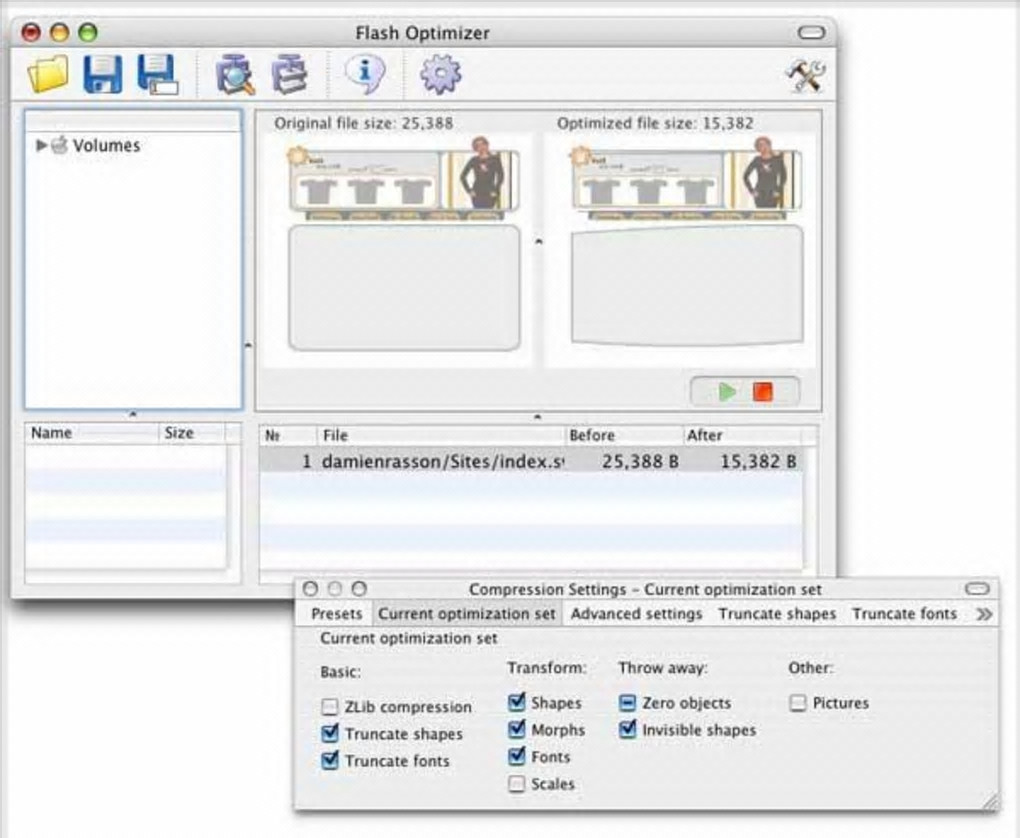Open settings via the gear icon
This screenshot has height=838, width=1020.
tap(441, 74)
